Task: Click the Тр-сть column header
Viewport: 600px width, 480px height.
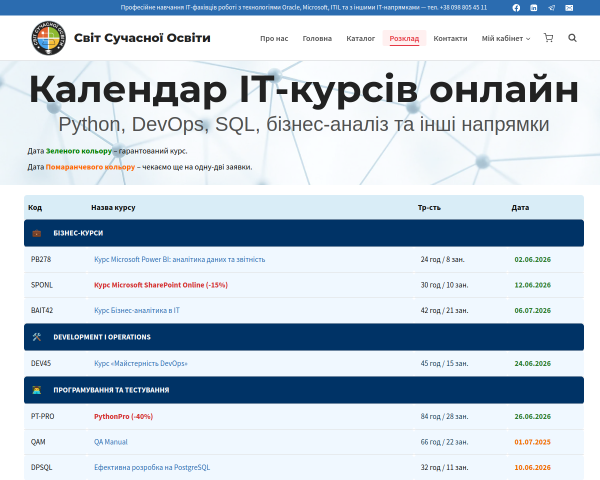Action: (x=429, y=207)
